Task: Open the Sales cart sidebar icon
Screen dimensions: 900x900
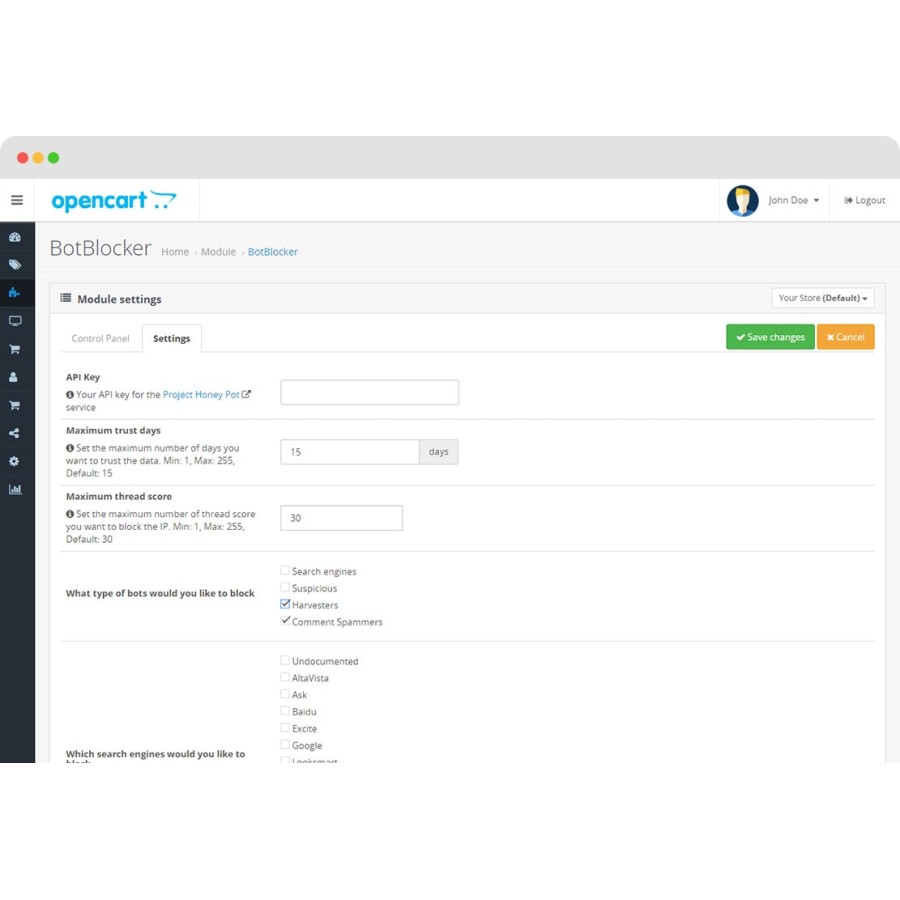Action: 15,349
